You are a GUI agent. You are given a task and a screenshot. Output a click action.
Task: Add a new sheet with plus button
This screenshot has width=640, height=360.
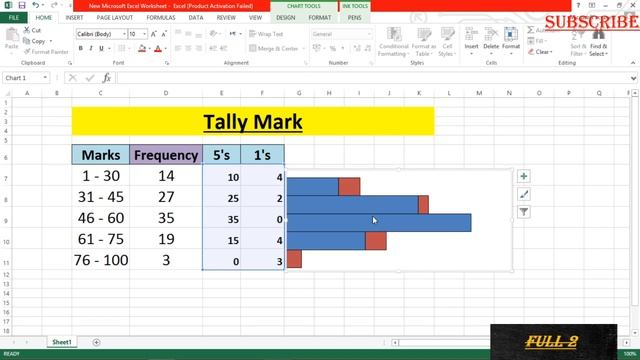(x=96, y=342)
